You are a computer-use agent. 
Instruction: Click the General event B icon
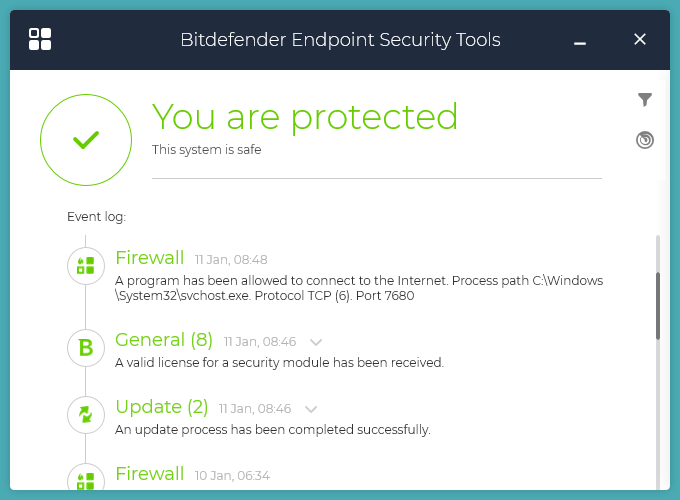86,347
